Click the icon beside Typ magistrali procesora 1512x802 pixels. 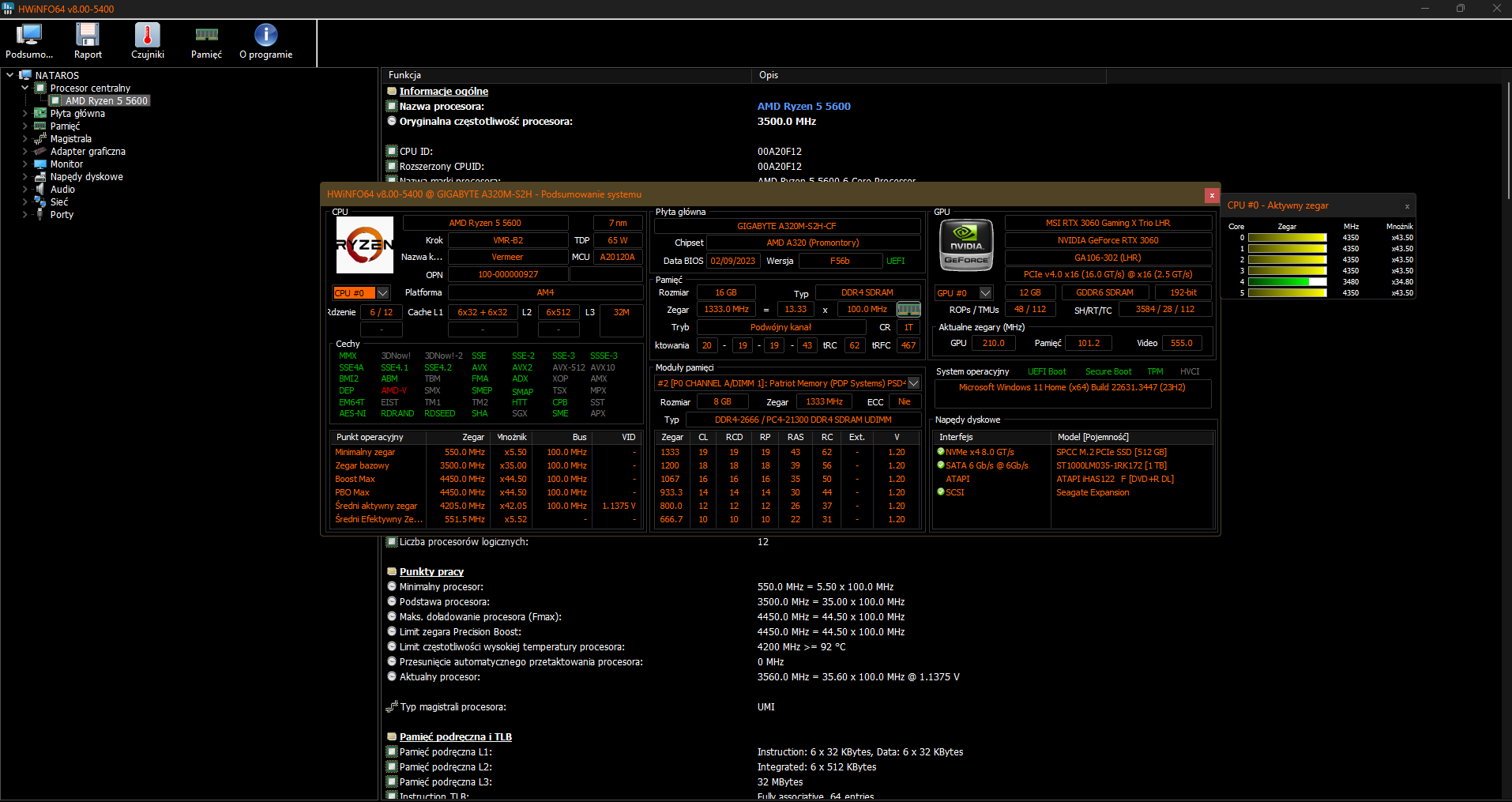click(392, 706)
